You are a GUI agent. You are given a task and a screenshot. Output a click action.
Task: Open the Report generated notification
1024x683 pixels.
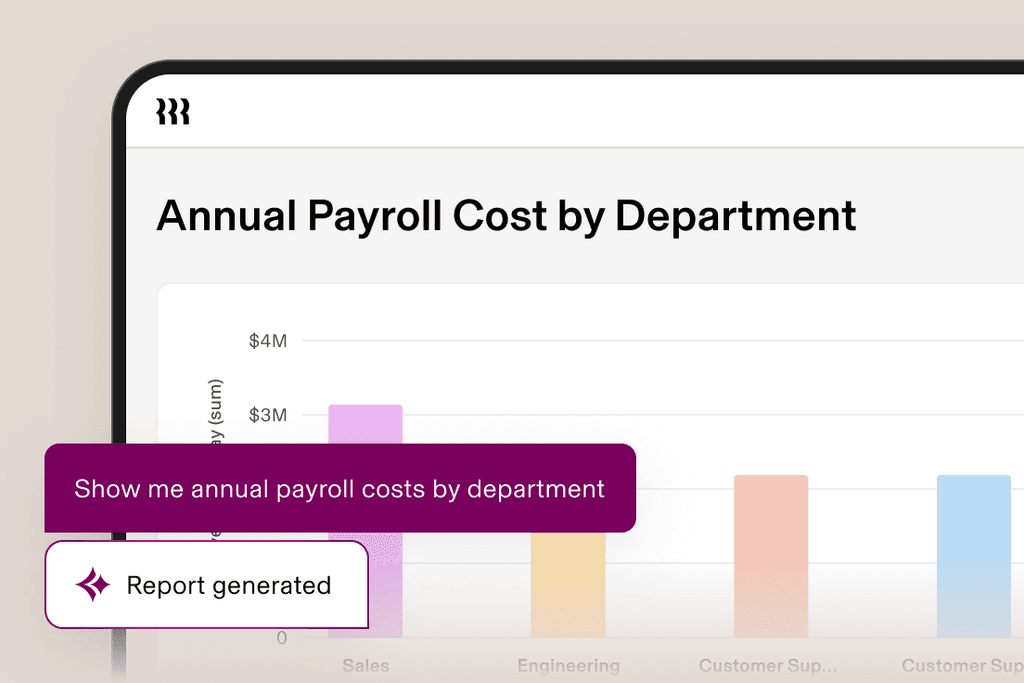click(206, 584)
